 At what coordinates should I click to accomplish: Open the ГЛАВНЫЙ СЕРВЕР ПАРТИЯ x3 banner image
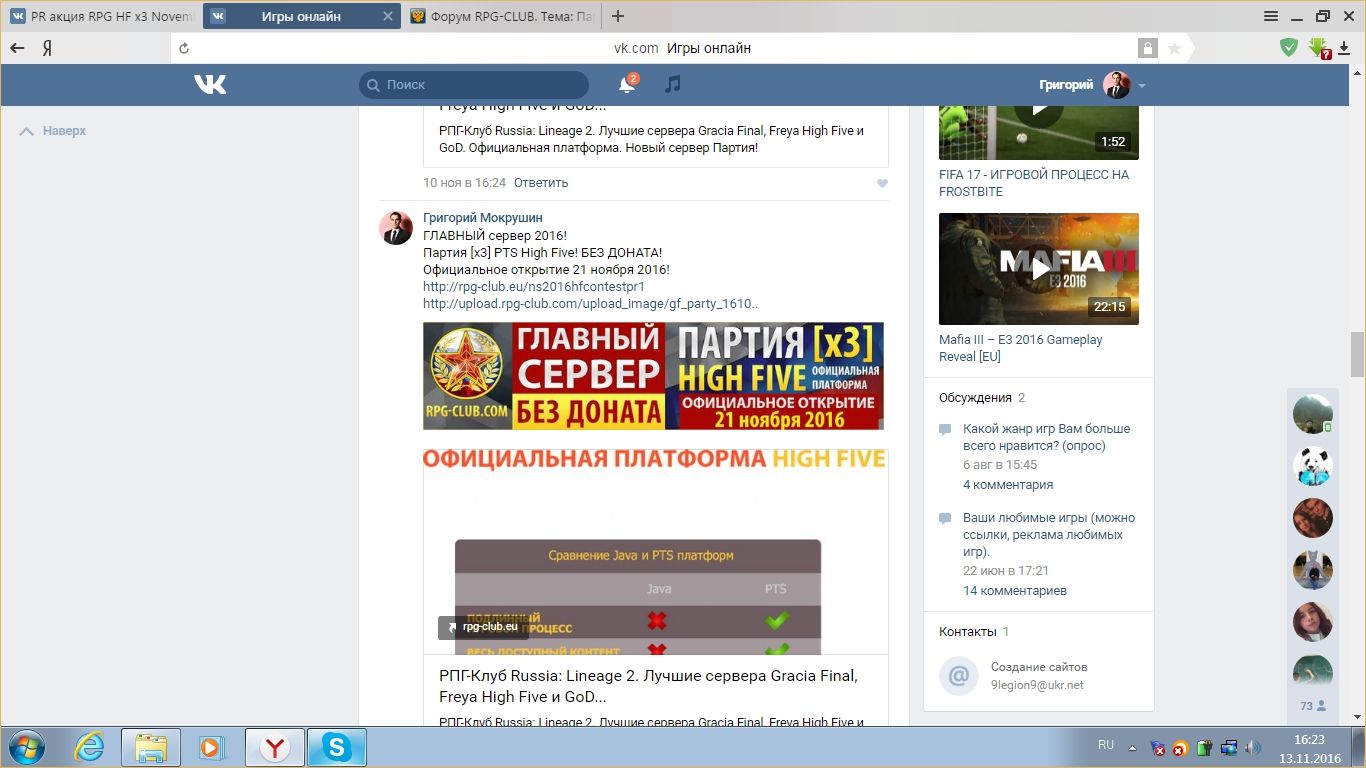[x=653, y=376]
